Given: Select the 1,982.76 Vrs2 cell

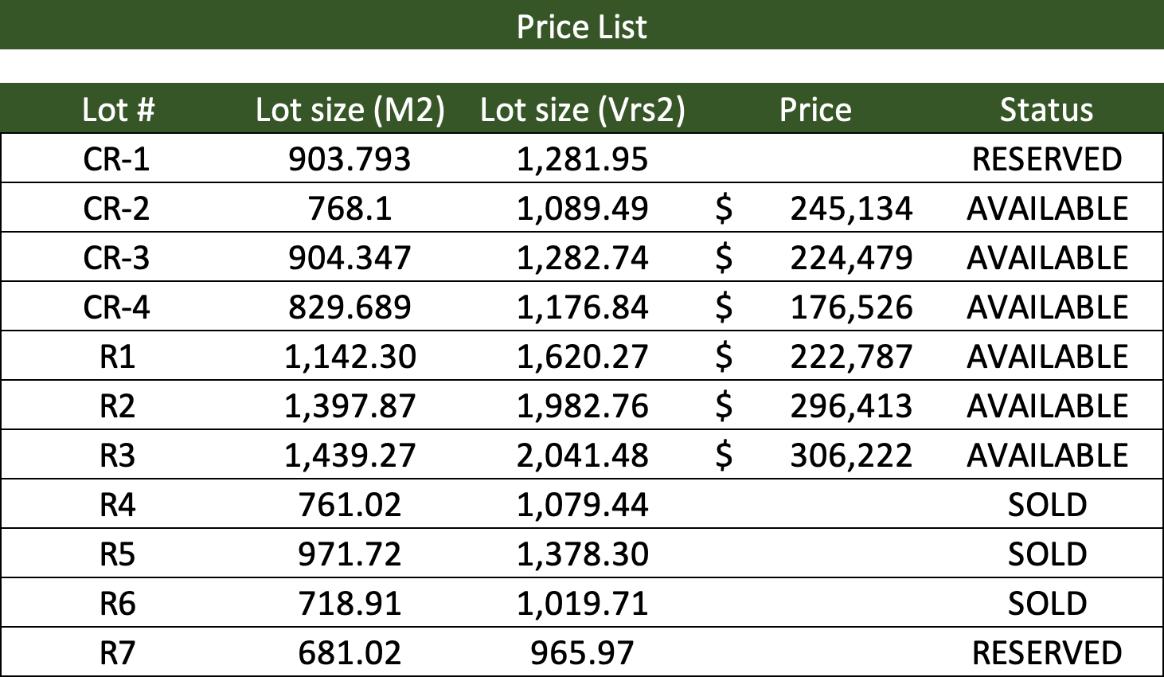Looking at the screenshot, I should tap(582, 406).
